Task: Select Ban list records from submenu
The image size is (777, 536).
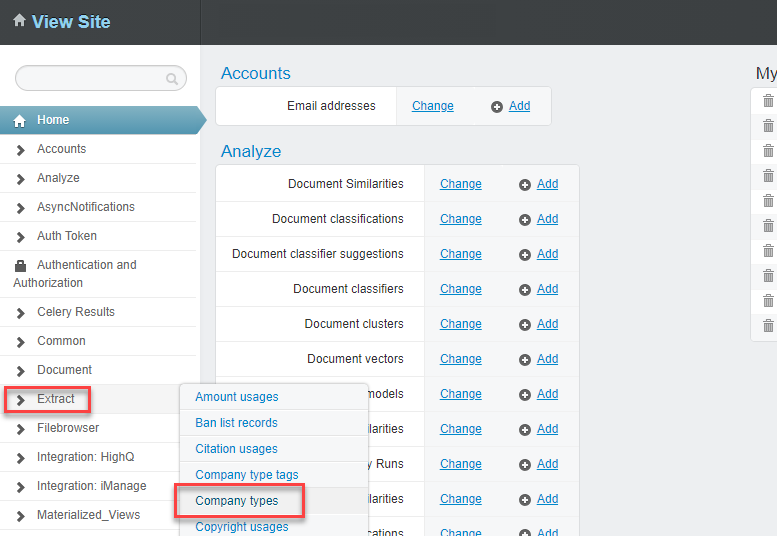Action: [x=236, y=423]
